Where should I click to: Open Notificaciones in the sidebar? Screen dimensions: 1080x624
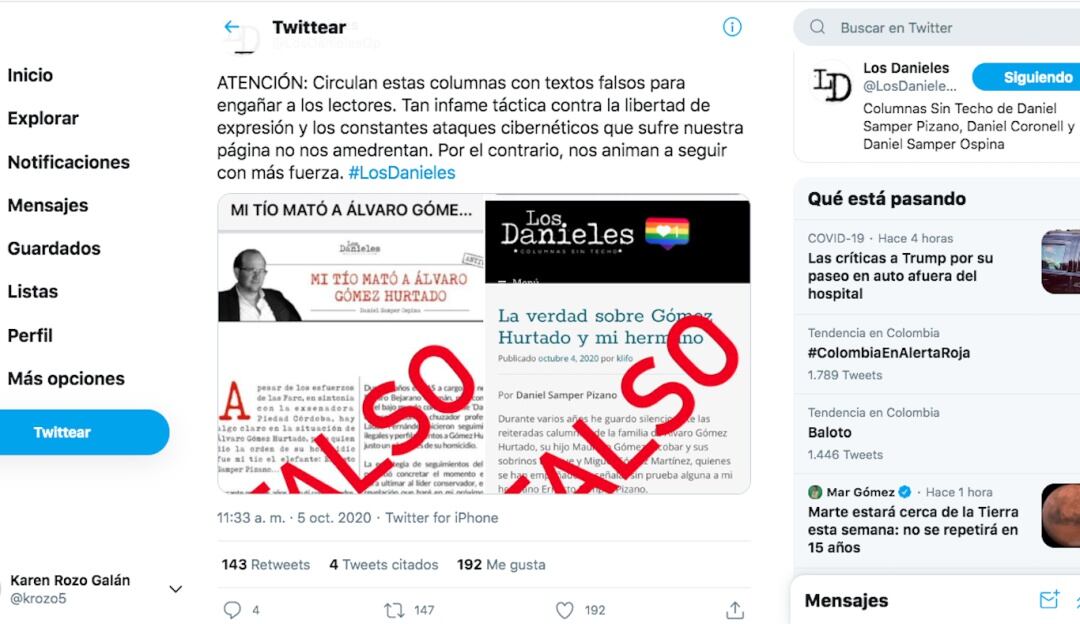[68, 162]
